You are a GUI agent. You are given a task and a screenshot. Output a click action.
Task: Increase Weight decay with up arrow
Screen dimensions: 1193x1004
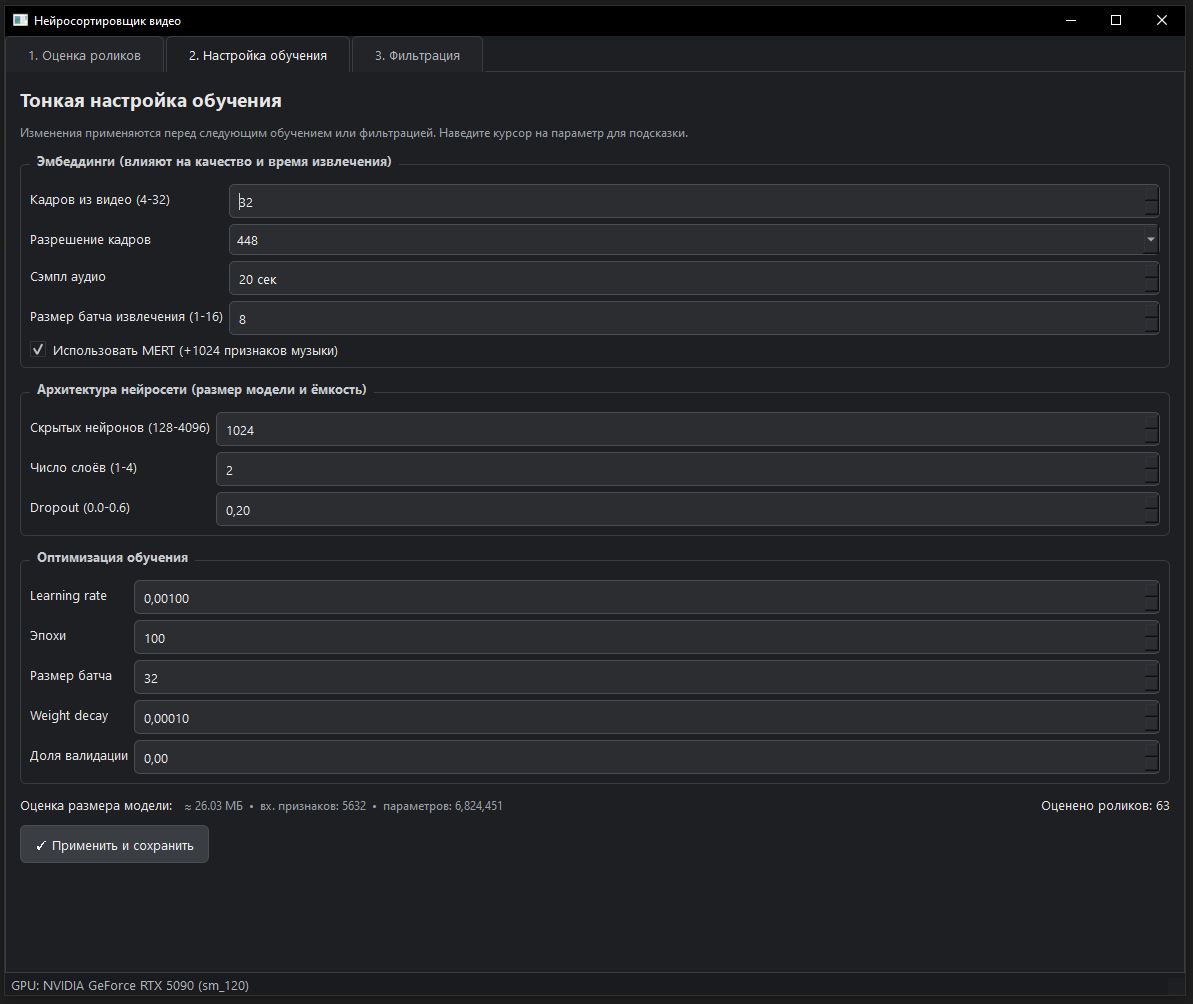[1151, 709]
